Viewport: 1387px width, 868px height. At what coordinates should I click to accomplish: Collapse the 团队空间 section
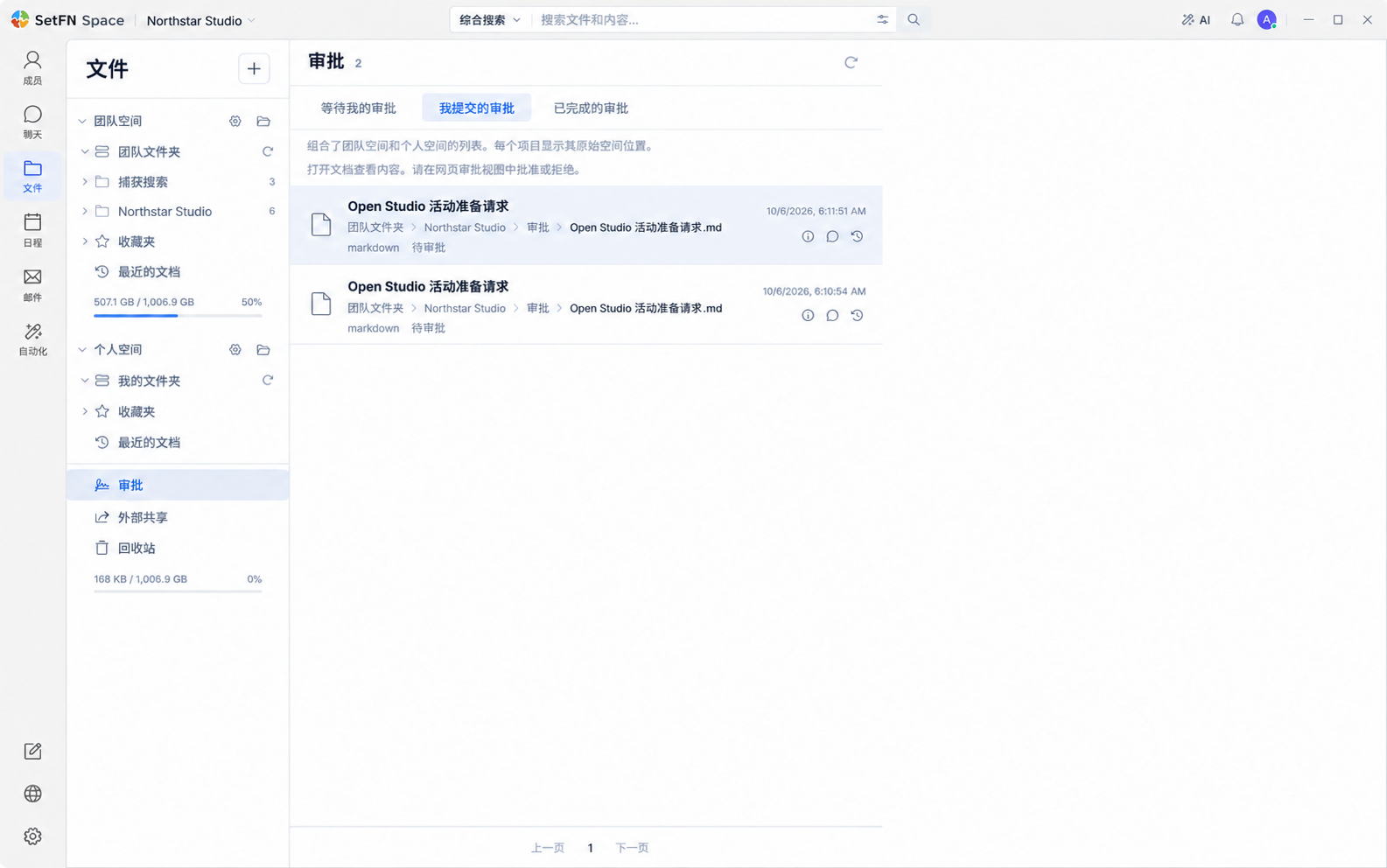click(82, 121)
